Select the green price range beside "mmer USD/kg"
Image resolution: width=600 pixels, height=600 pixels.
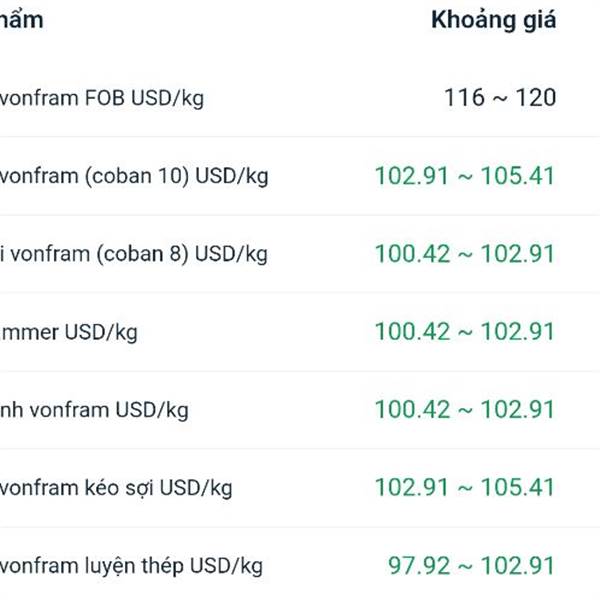click(x=464, y=332)
